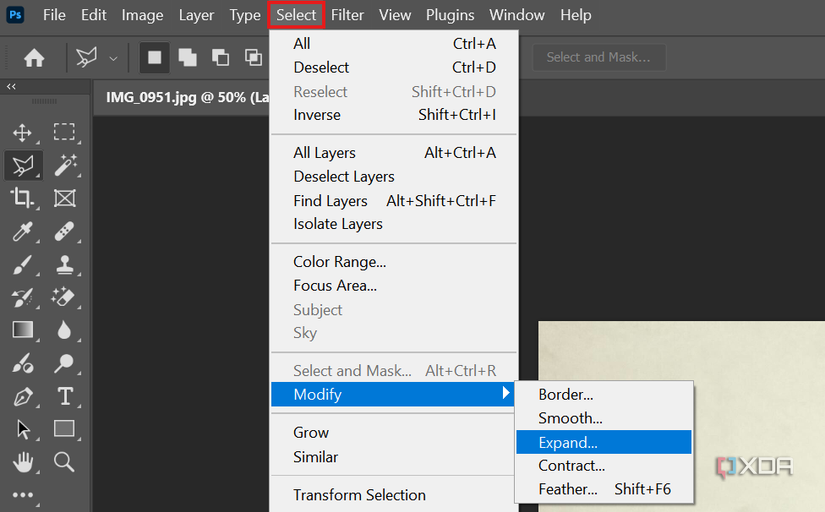Screen dimensions: 825x512
Task: Select the Gradient tool
Action: click(23, 330)
